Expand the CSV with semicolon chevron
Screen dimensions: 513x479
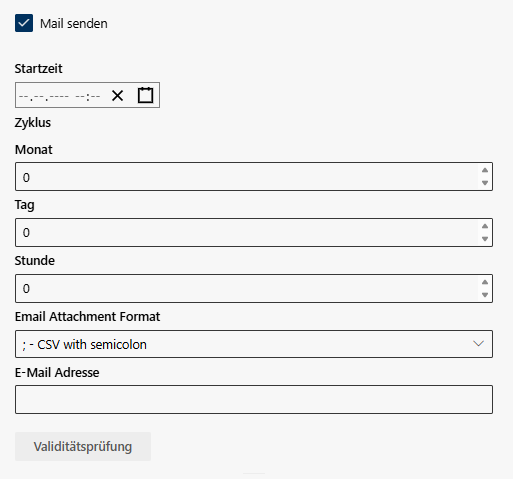(x=478, y=344)
